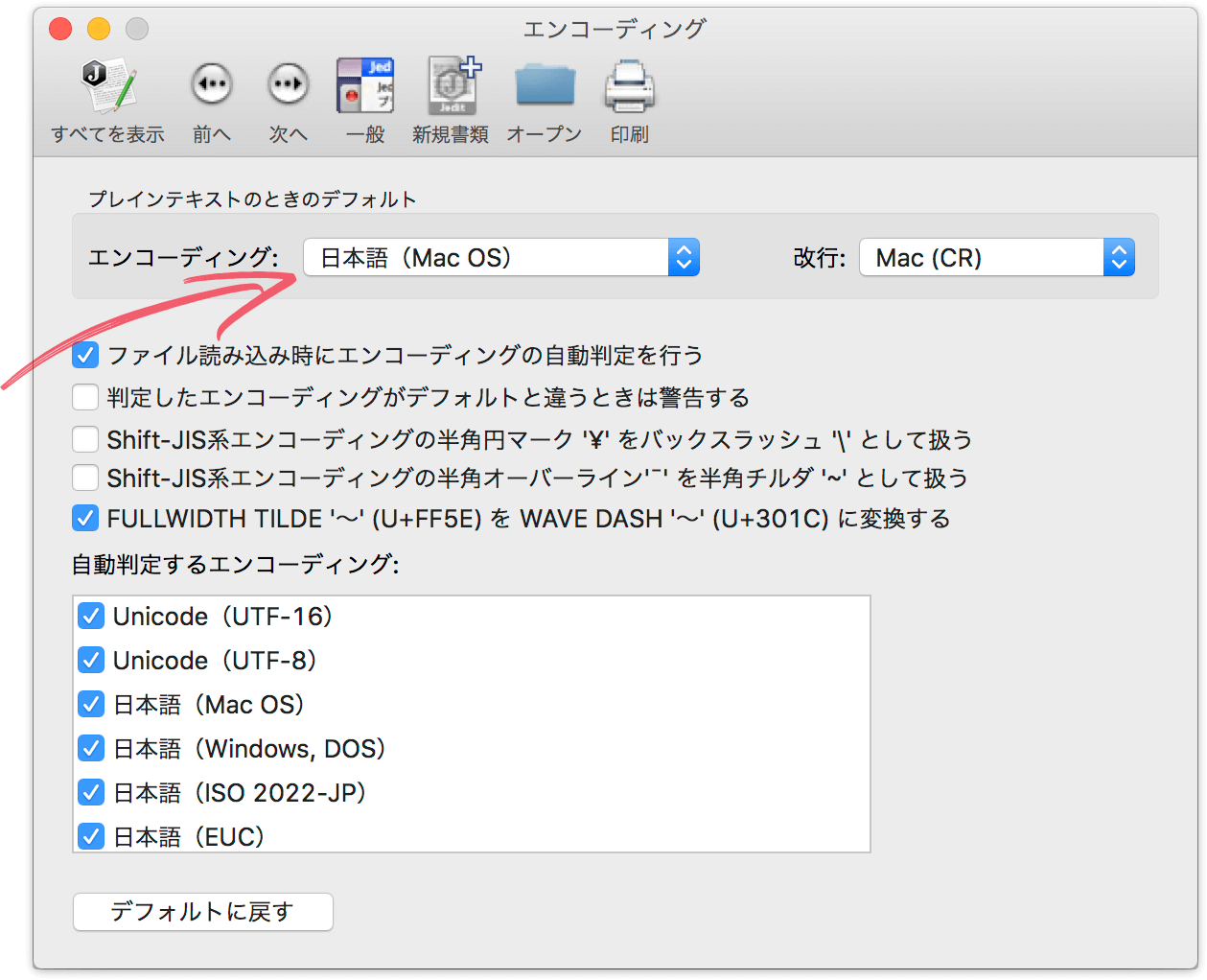Disable automatic encoding detection on file load
Image resolution: width=1207 pixels, height=980 pixels.
(x=85, y=356)
